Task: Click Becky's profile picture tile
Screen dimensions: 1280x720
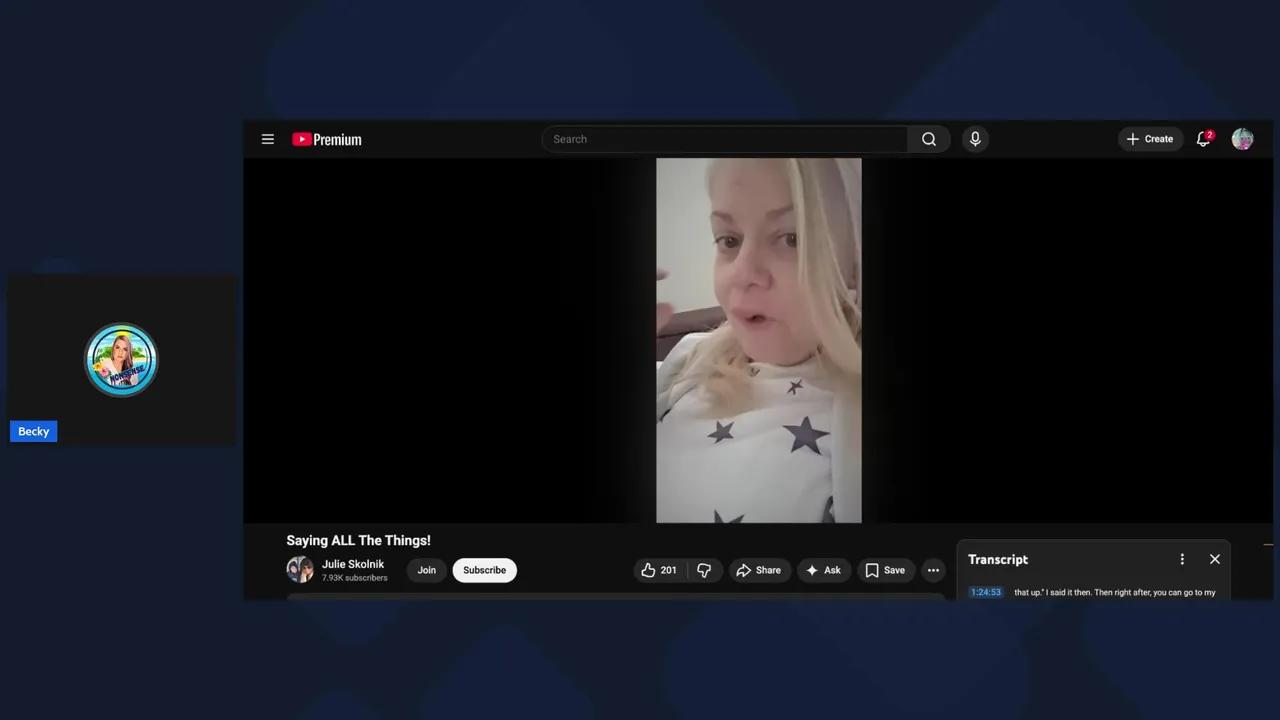Action: click(x=121, y=360)
